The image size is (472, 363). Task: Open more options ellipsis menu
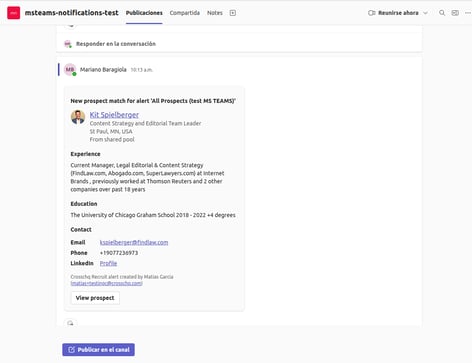tap(468, 13)
